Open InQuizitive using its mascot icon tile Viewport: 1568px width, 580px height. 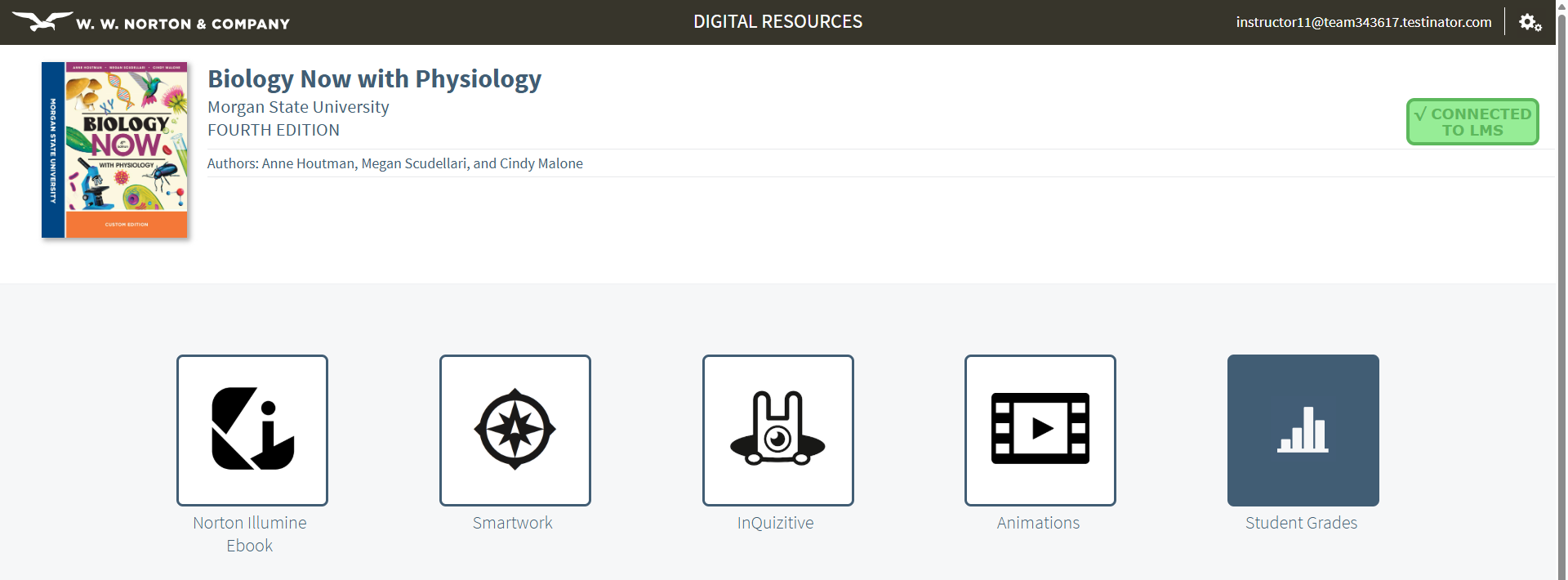778,431
